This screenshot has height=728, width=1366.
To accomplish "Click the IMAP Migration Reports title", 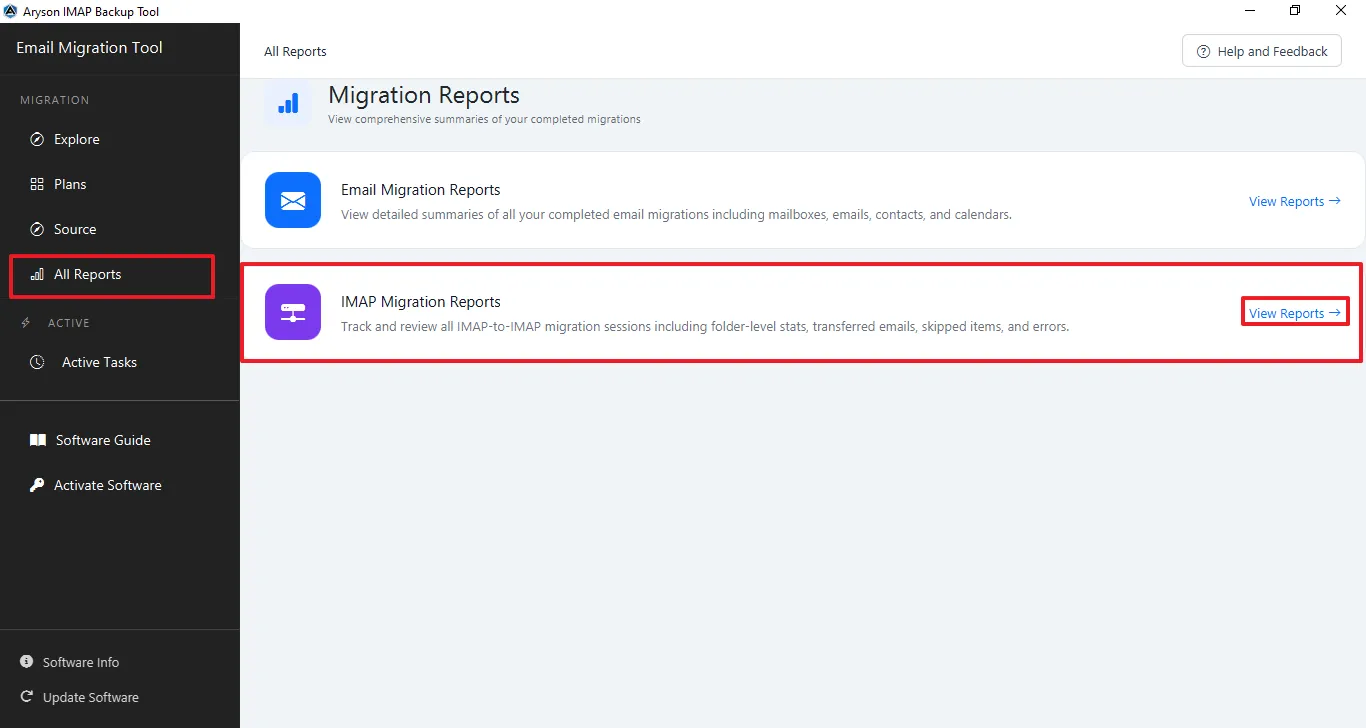I will coord(420,301).
